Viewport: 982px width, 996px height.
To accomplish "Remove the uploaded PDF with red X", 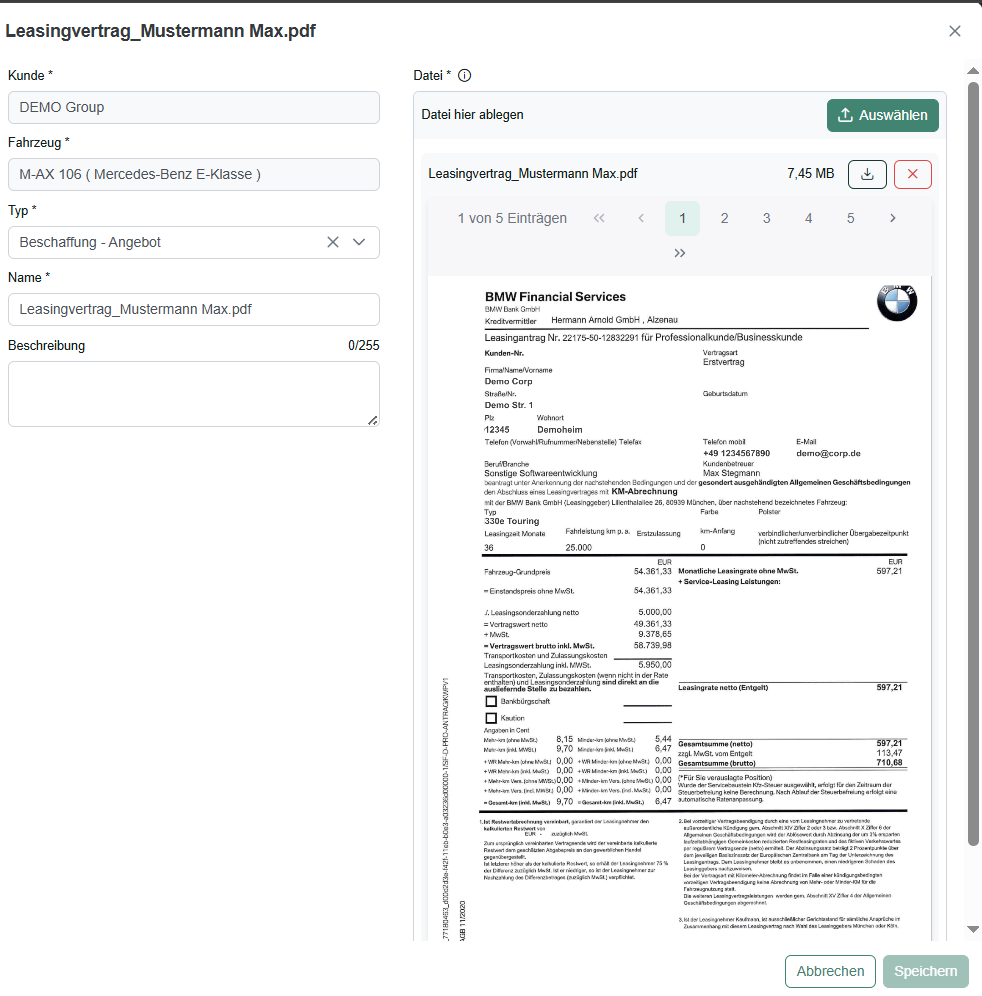I will [x=913, y=174].
